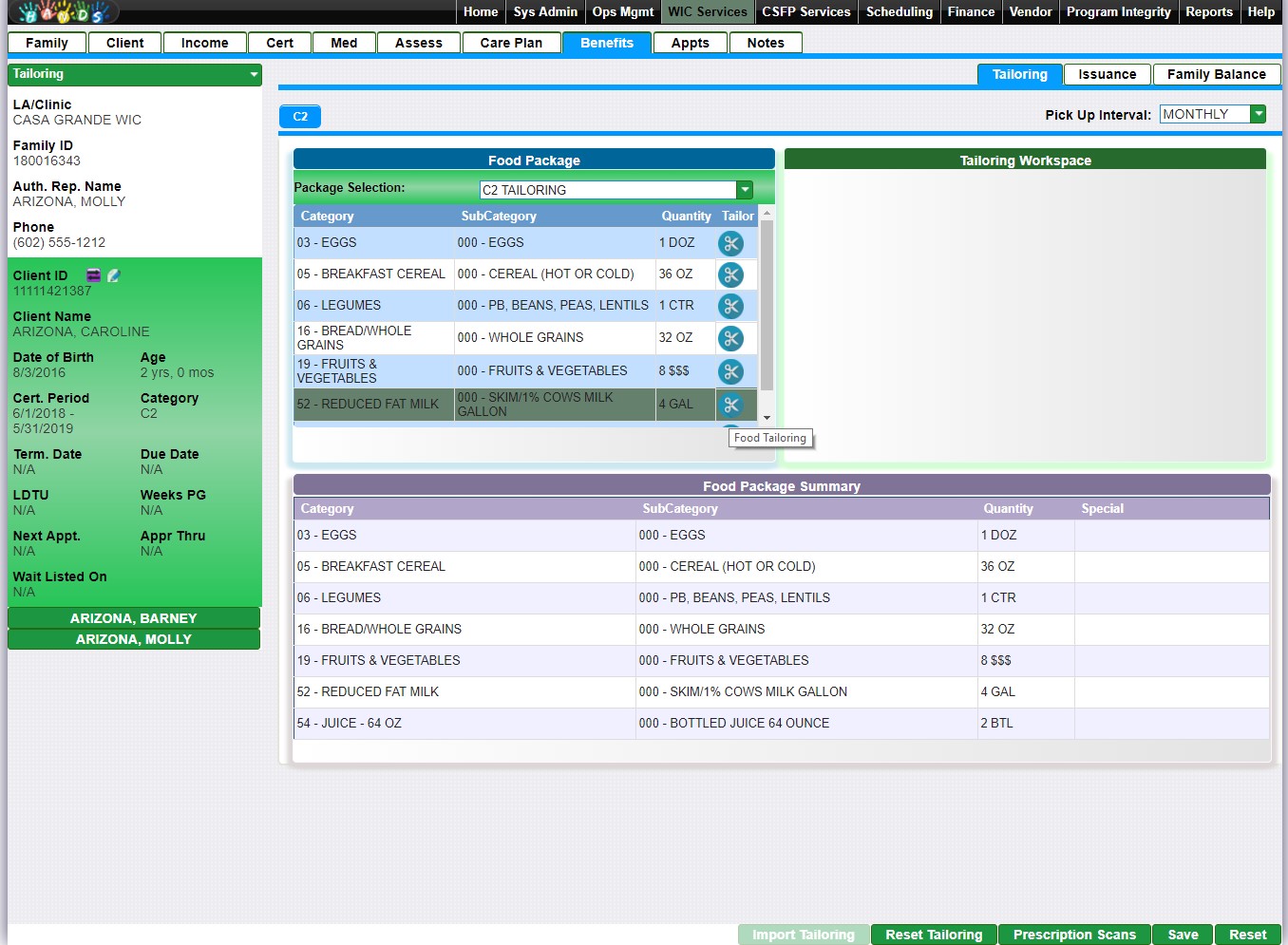1288x945 pixels.
Task: Click the Food Package list scroll-down arrow
Action: pos(767,418)
